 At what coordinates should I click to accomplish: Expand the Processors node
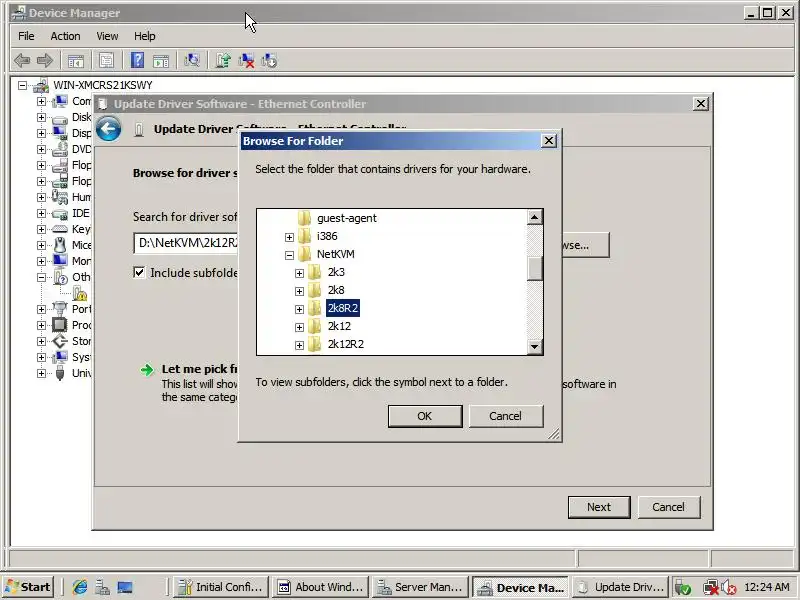coord(41,325)
